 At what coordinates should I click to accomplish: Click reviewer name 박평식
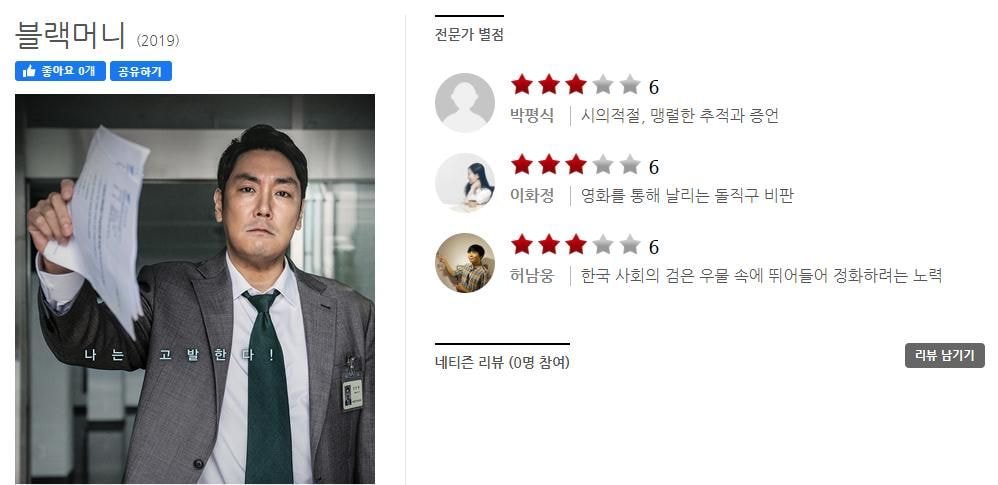(532, 116)
